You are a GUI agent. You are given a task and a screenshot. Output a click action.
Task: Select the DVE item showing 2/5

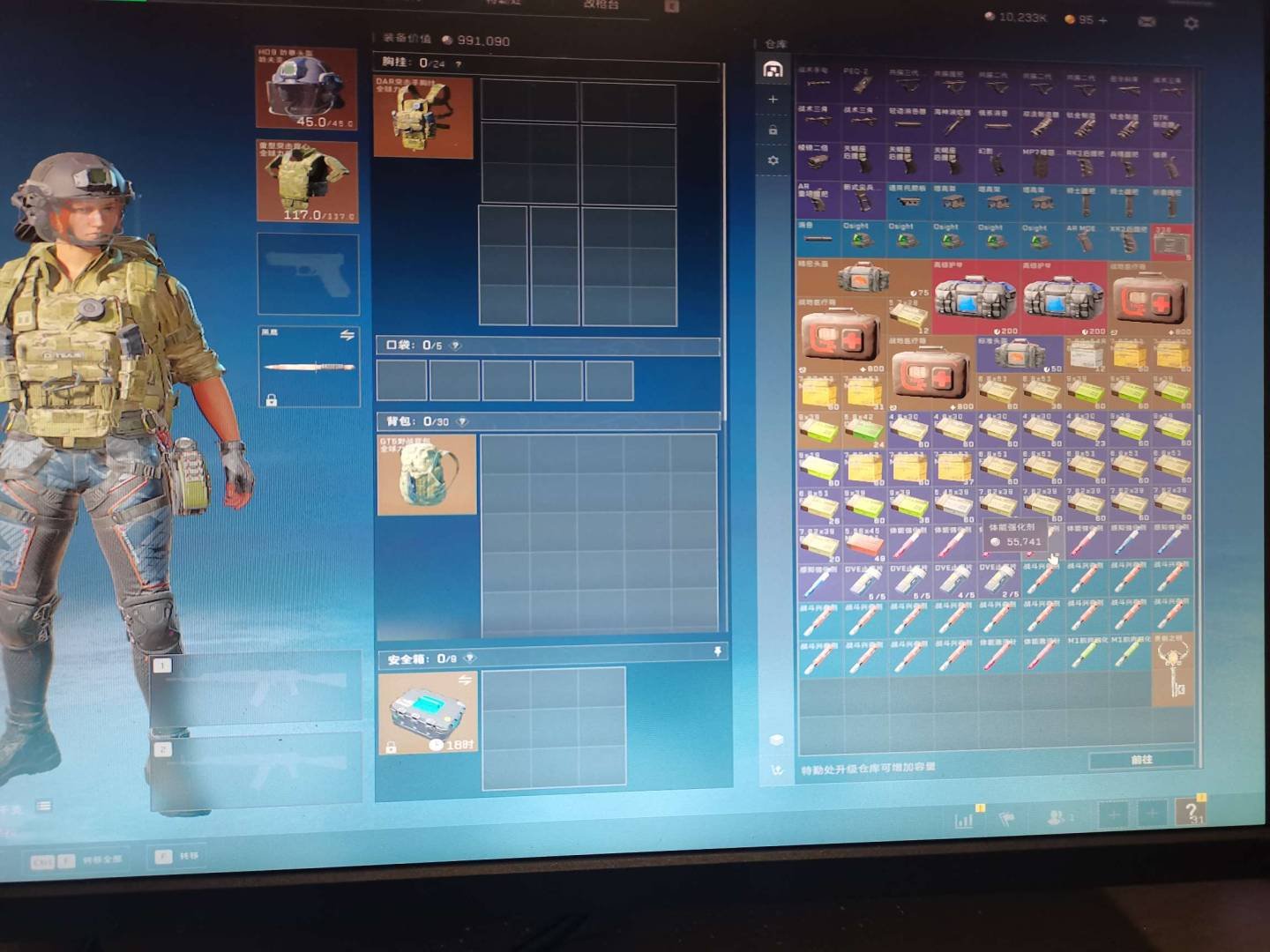click(x=998, y=582)
